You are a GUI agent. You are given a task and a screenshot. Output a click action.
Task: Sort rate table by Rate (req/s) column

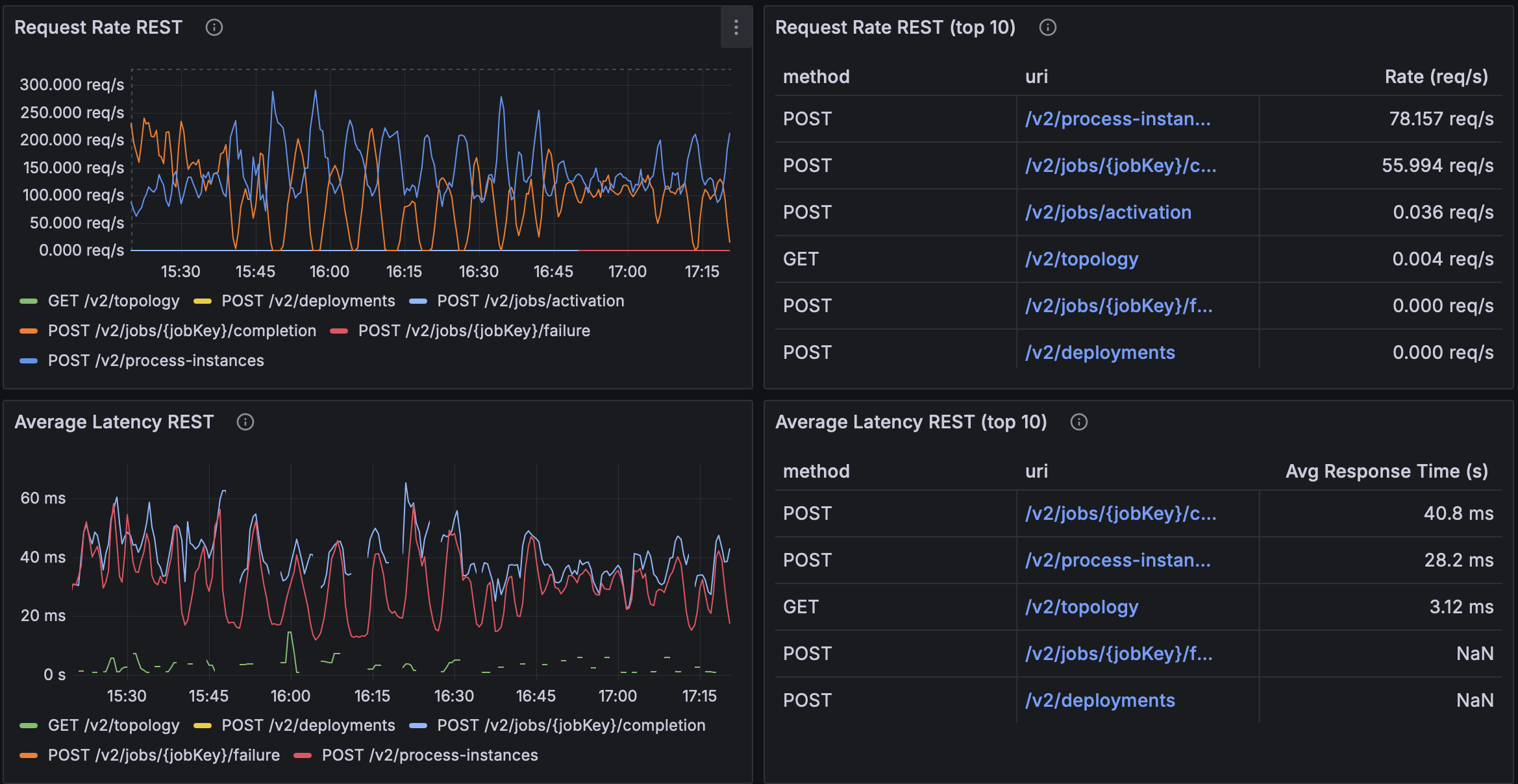[1436, 77]
